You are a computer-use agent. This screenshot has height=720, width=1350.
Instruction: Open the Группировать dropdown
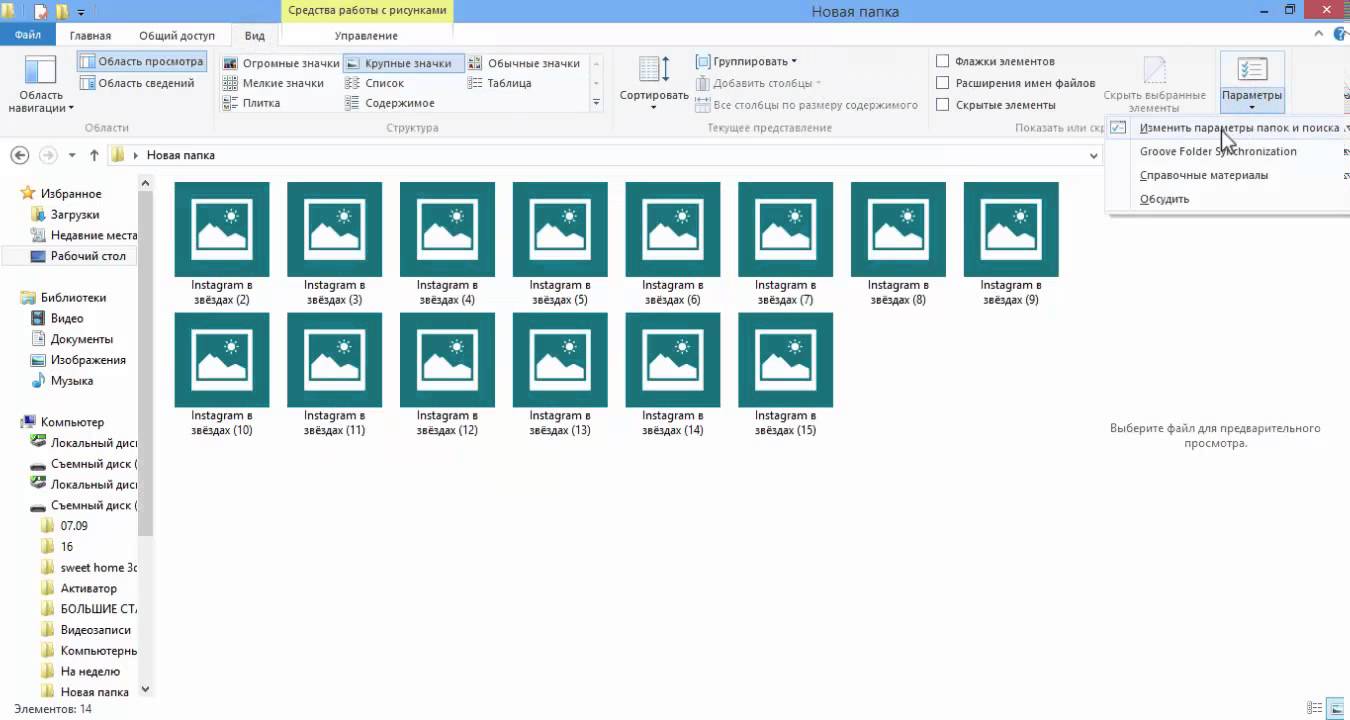[x=747, y=62]
